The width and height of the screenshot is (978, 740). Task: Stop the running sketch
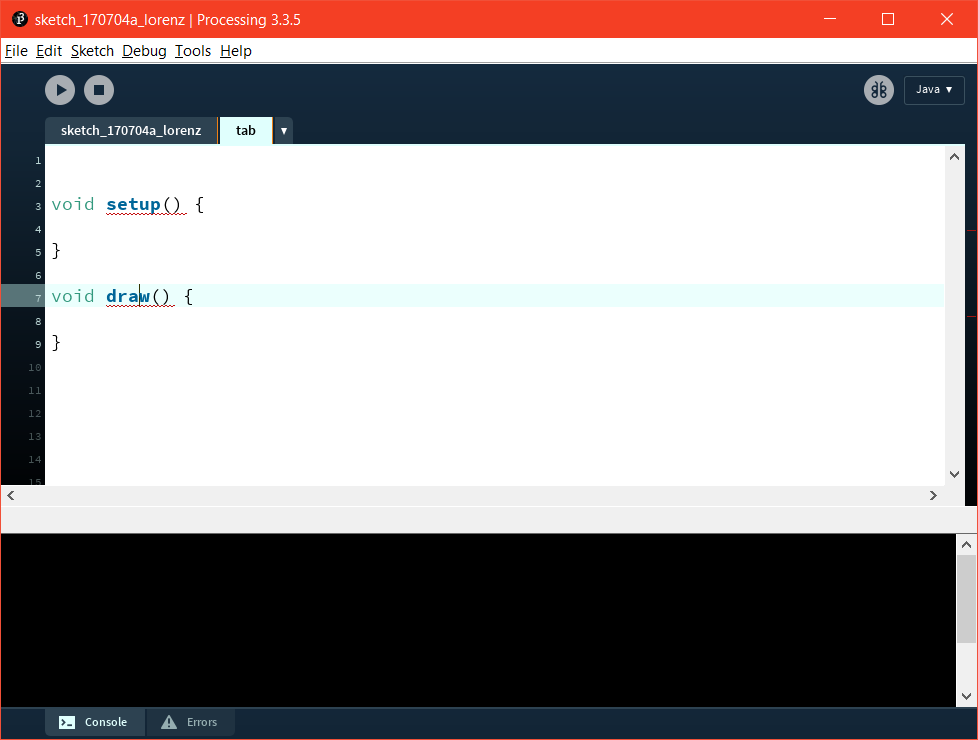click(99, 90)
